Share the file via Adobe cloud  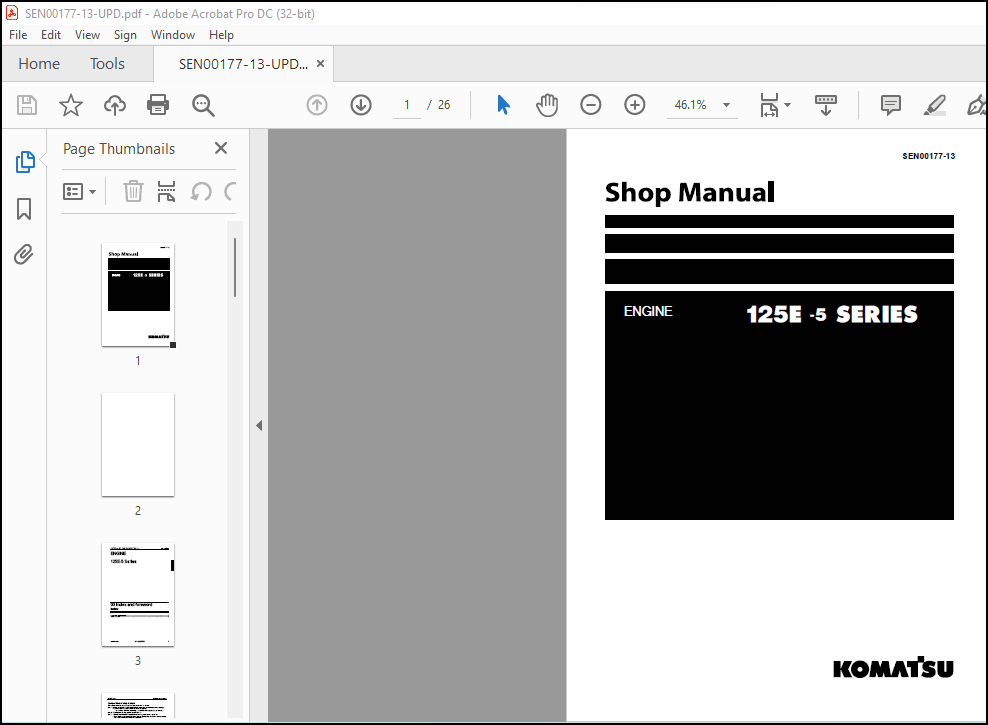[x=114, y=105]
